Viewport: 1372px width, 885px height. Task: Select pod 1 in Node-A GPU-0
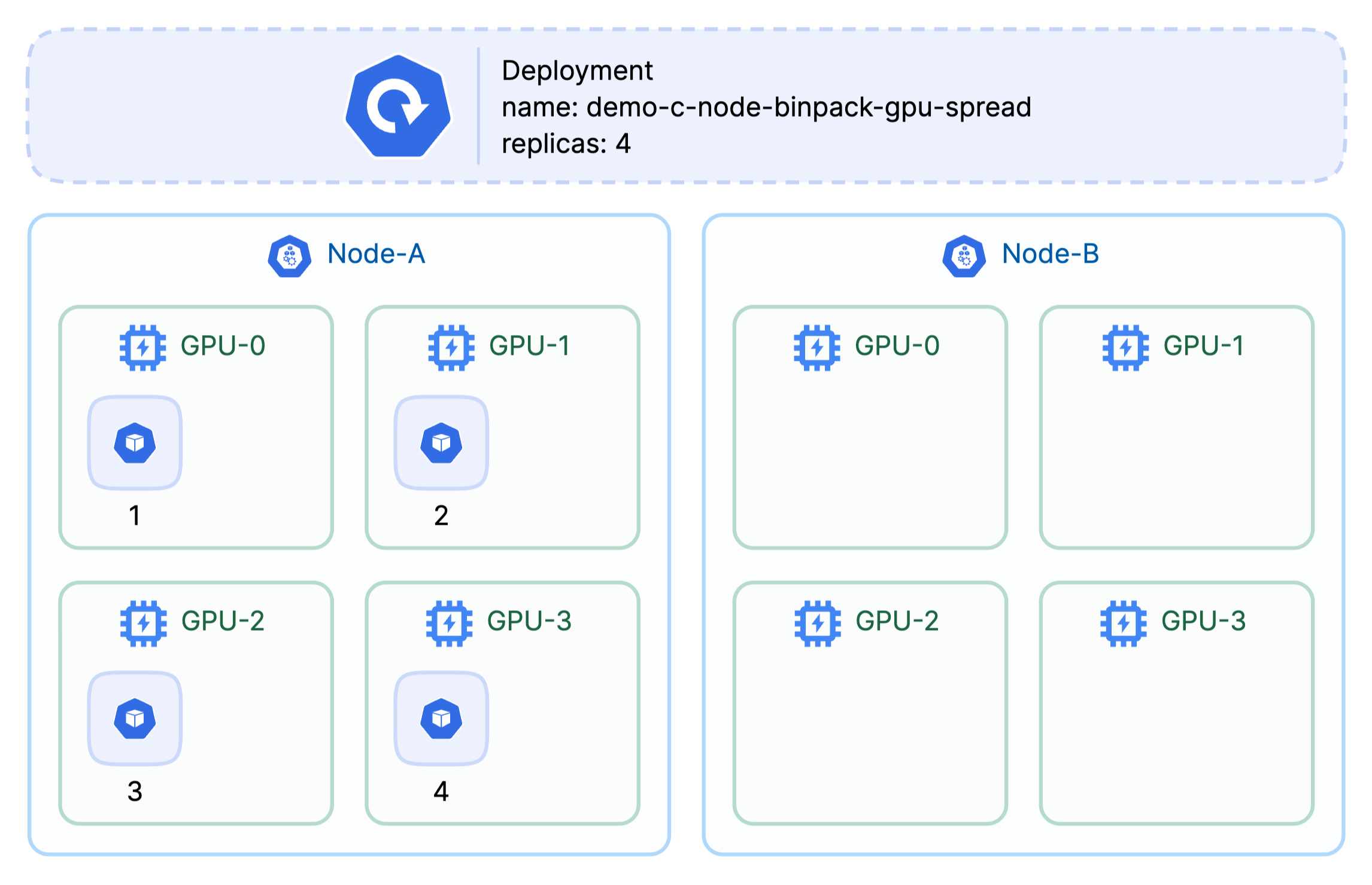[x=135, y=443]
